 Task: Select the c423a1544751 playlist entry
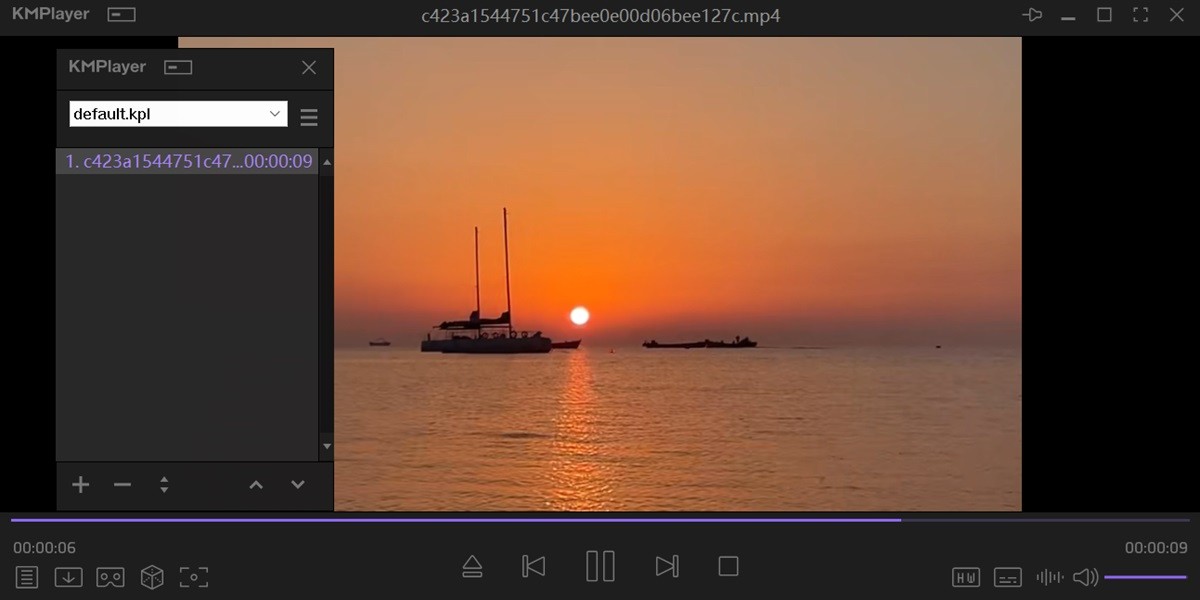point(185,160)
